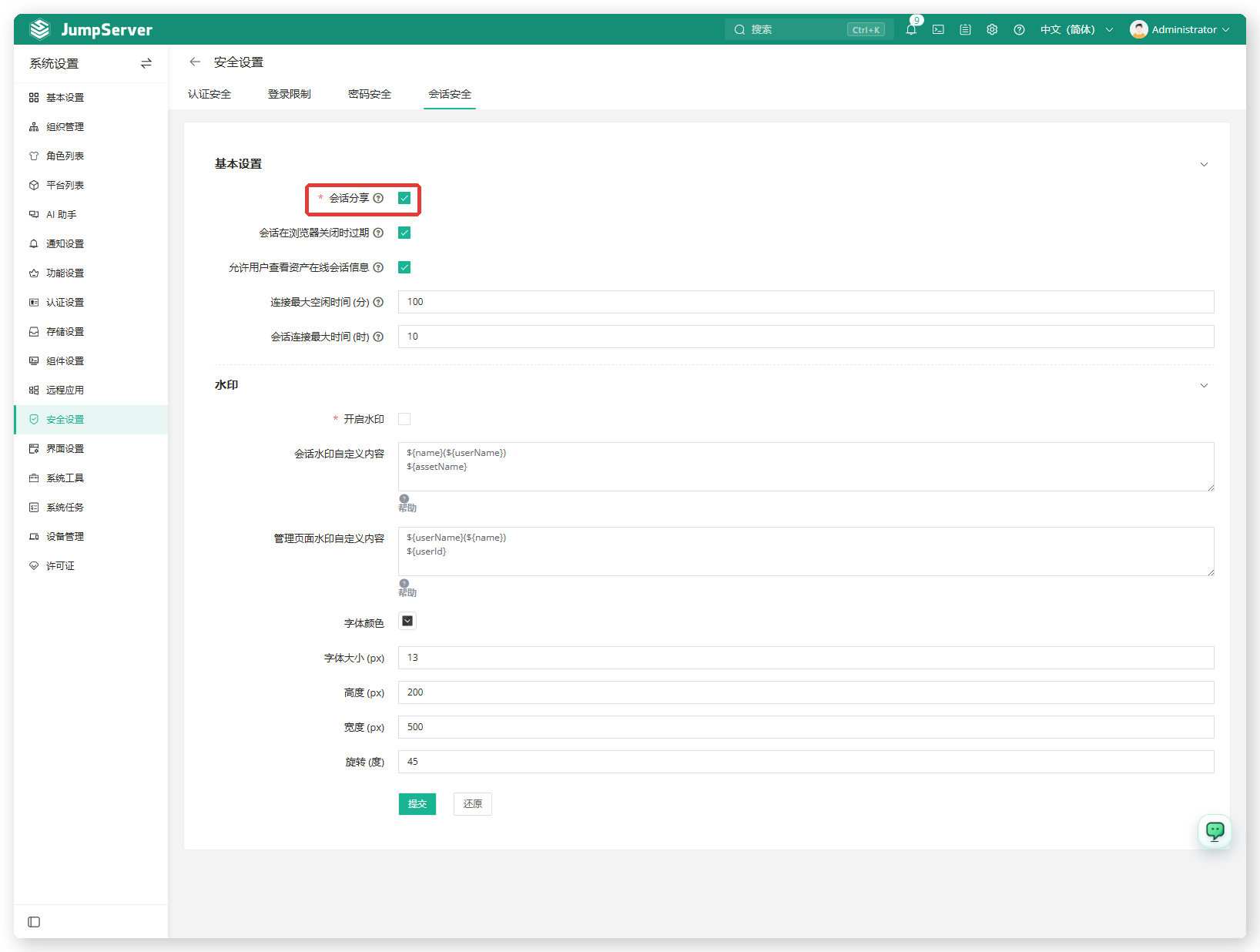Open 存储设置 in the sidebar

[x=91, y=331]
